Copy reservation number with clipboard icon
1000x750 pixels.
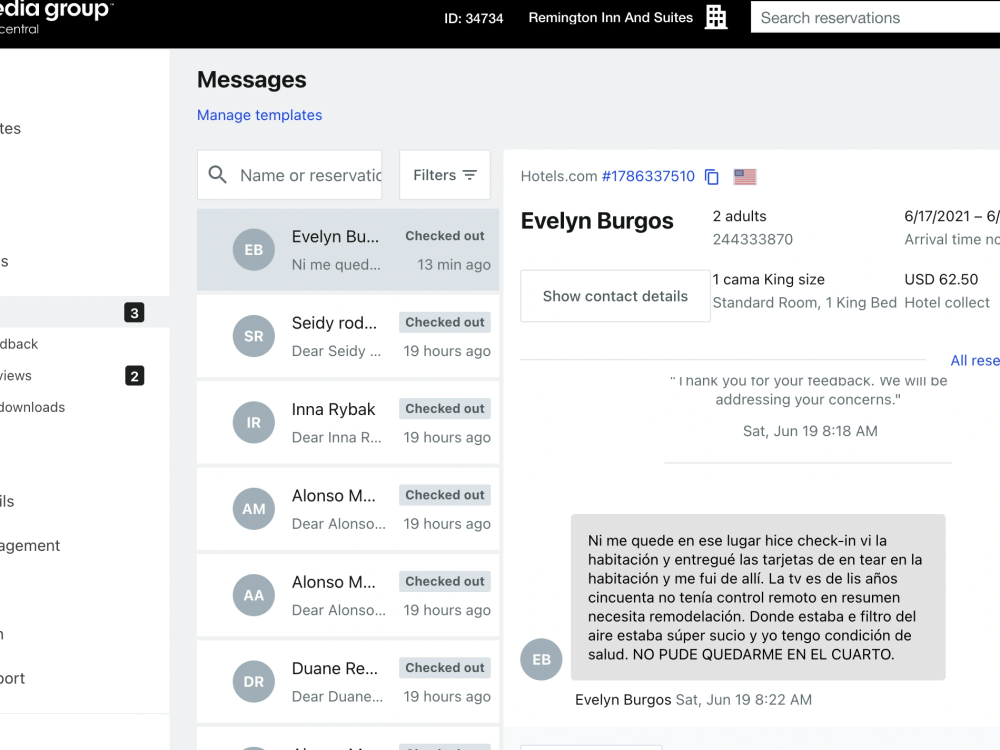coord(712,177)
